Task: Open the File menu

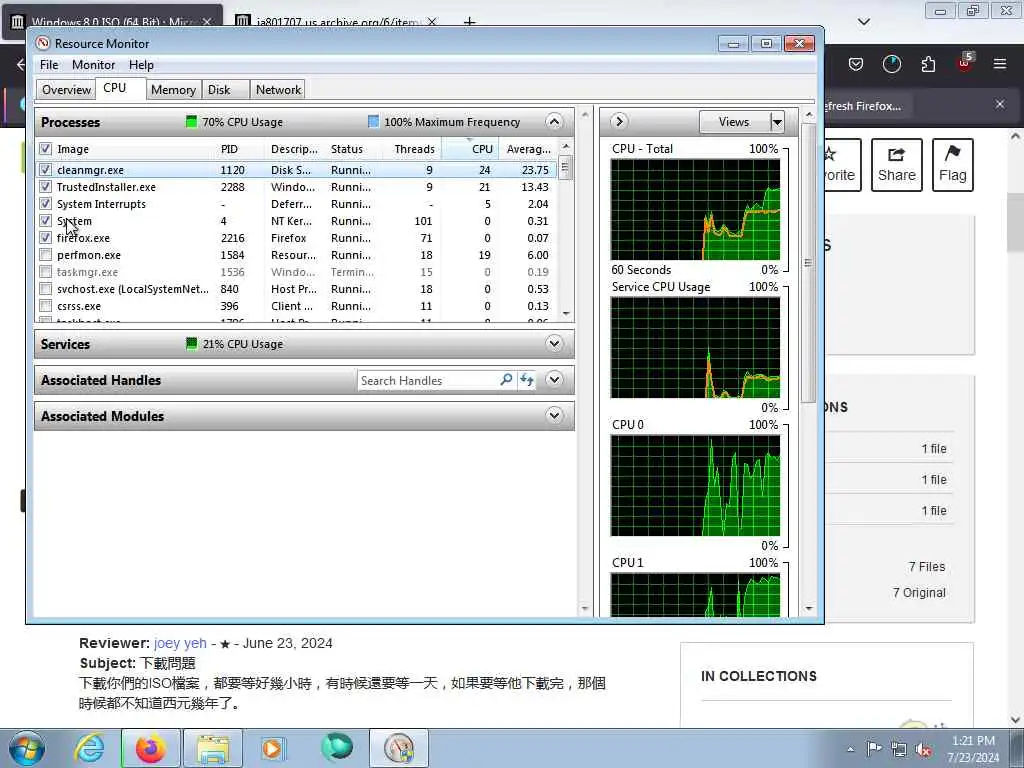Action: tap(49, 65)
